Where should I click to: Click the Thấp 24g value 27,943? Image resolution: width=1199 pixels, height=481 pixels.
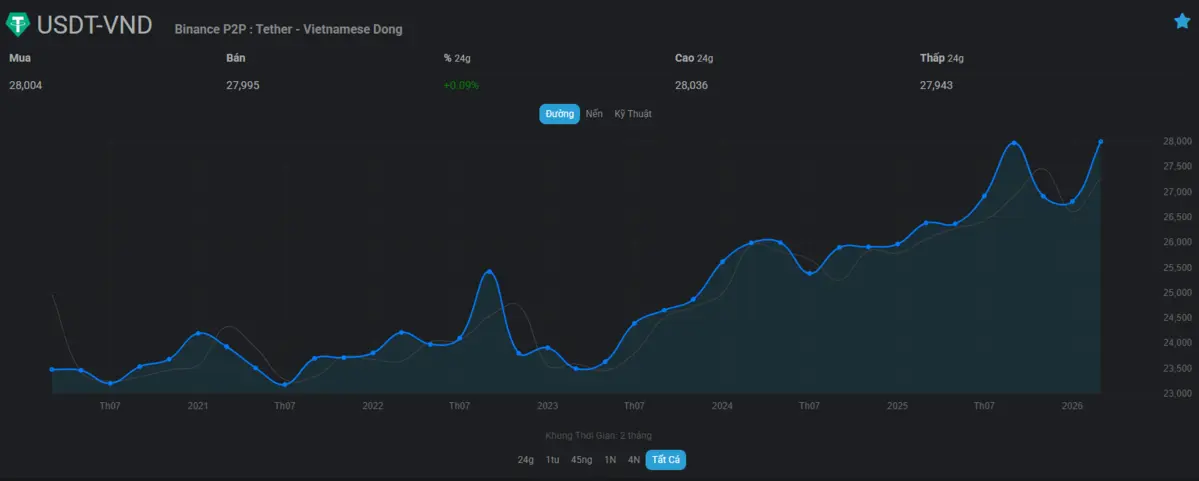pyautogui.click(x=936, y=85)
